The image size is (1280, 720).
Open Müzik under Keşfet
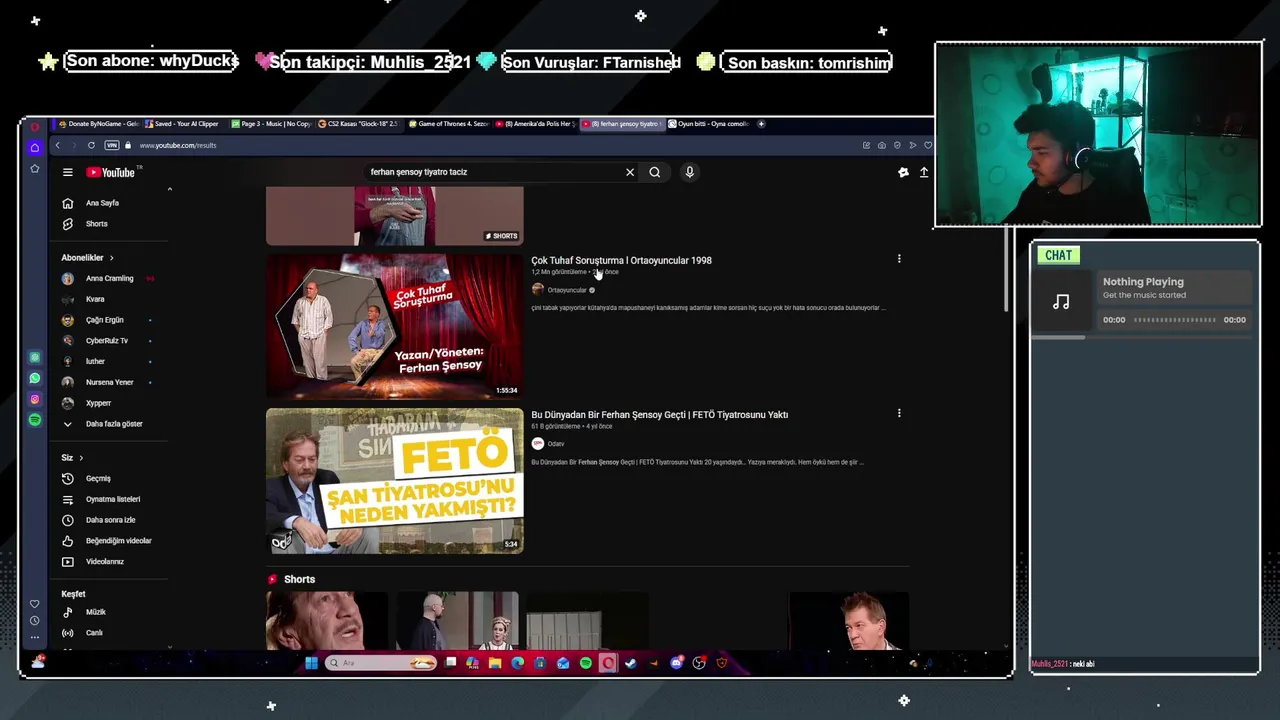point(95,612)
